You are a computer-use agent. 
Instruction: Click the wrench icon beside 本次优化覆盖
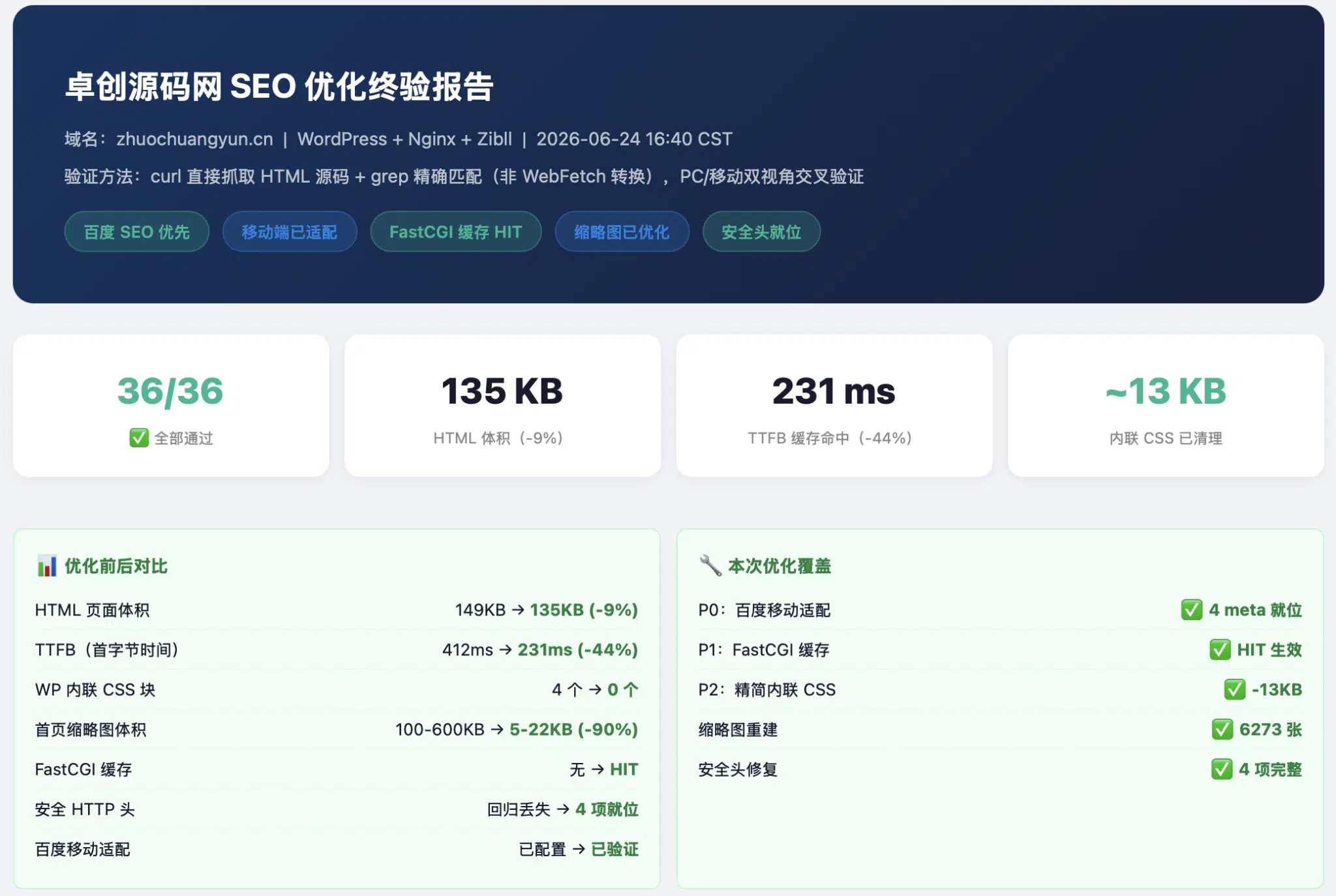tap(710, 565)
